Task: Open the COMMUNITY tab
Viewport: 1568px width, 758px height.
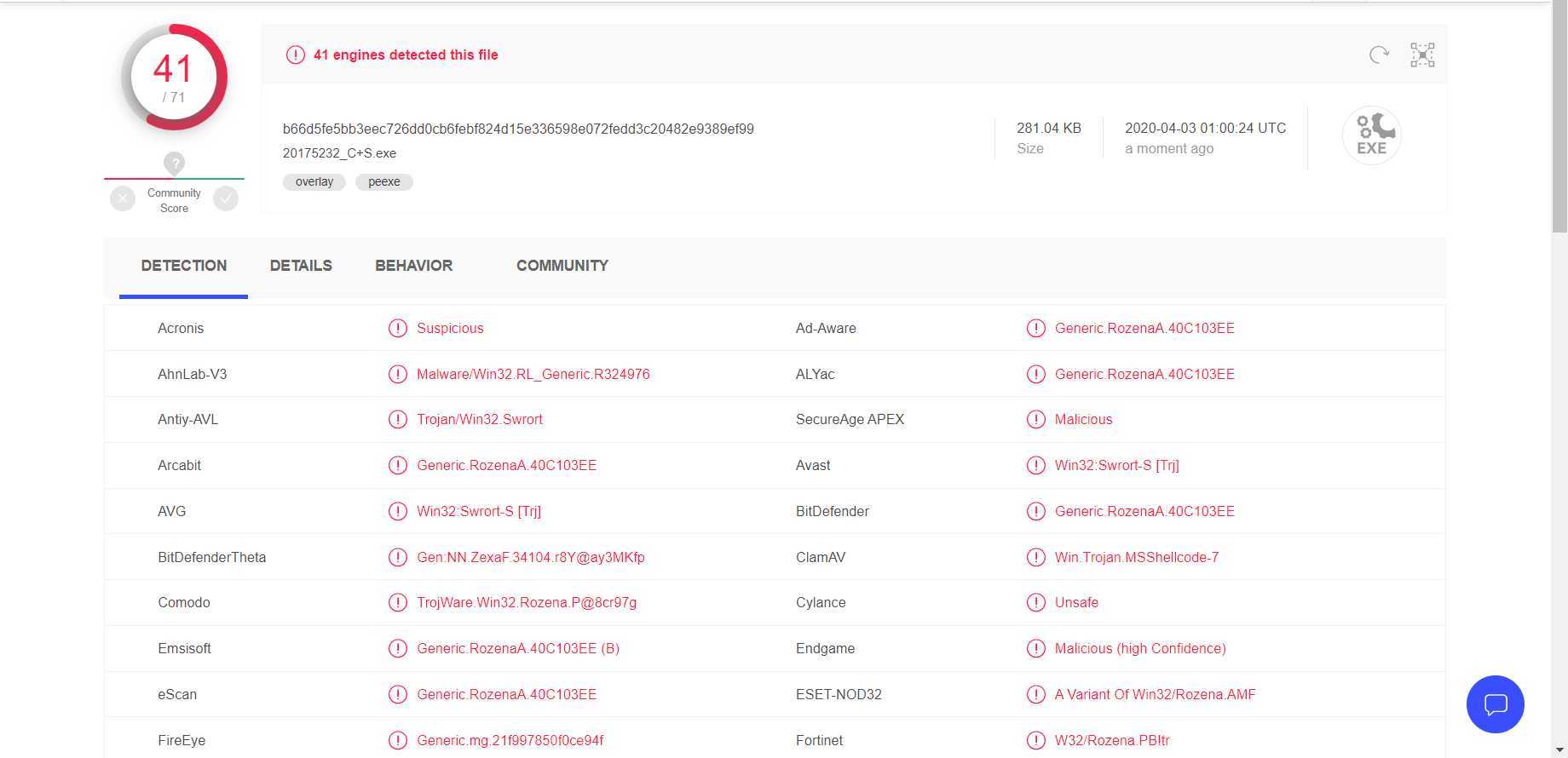Action: [562, 266]
